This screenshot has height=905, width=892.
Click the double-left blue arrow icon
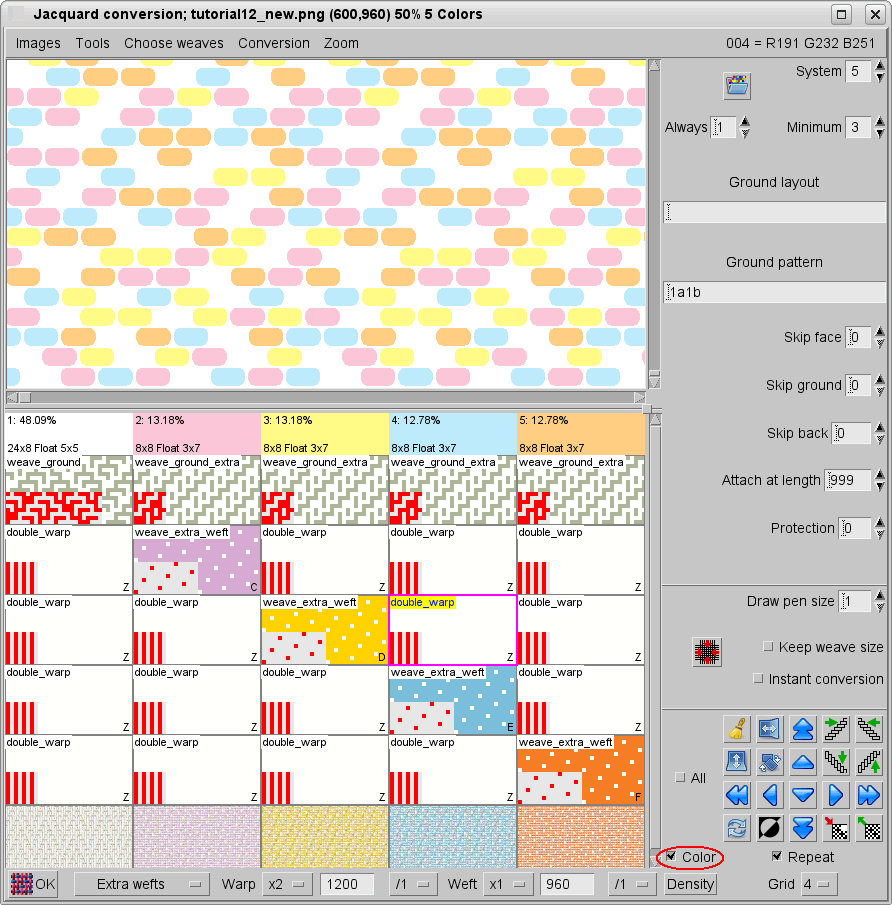point(737,795)
